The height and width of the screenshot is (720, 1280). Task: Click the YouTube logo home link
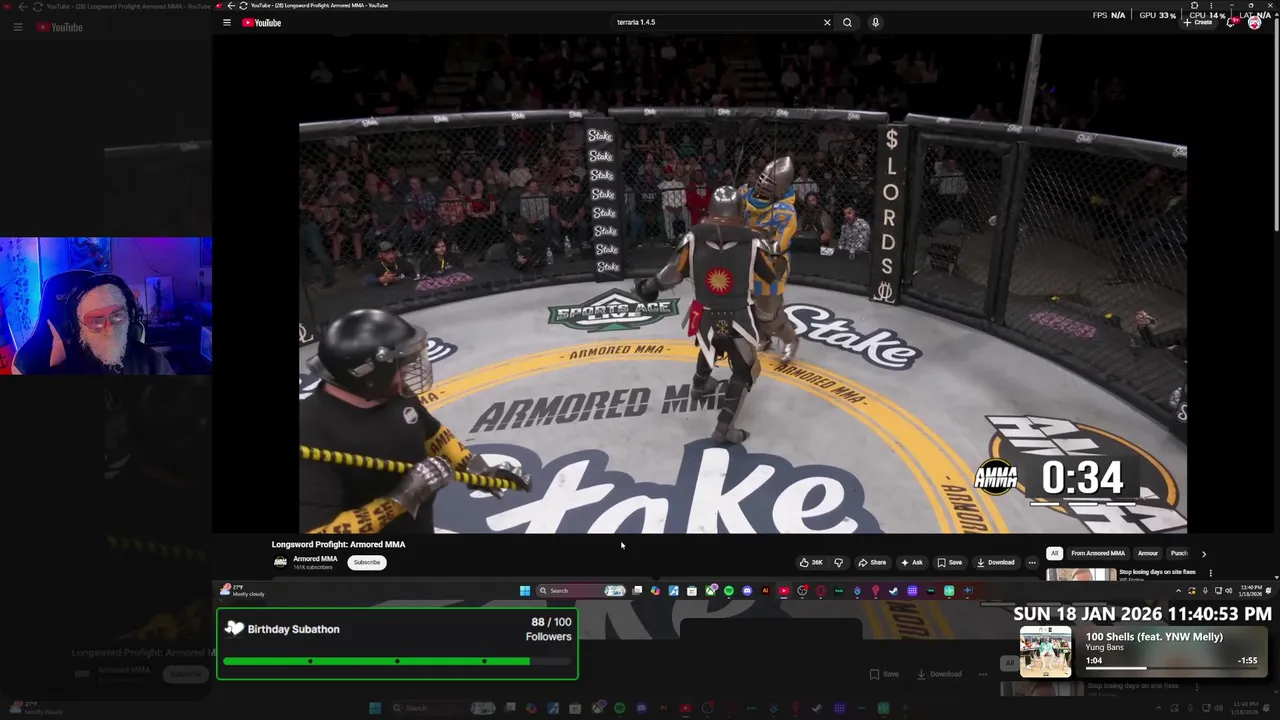[262, 22]
